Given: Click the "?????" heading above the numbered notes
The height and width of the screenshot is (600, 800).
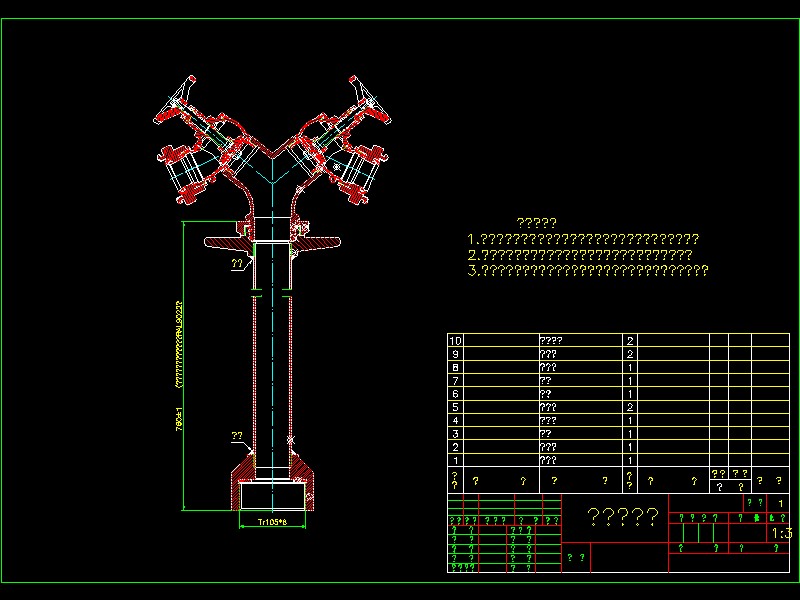Looking at the screenshot, I should (x=536, y=222).
